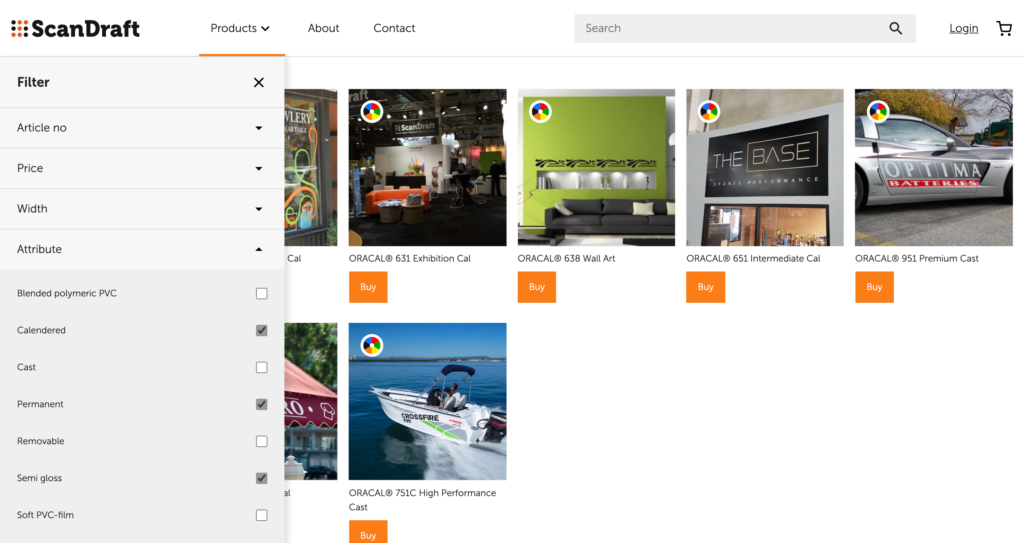Open the Products dropdown menu

tap(240, 28)
